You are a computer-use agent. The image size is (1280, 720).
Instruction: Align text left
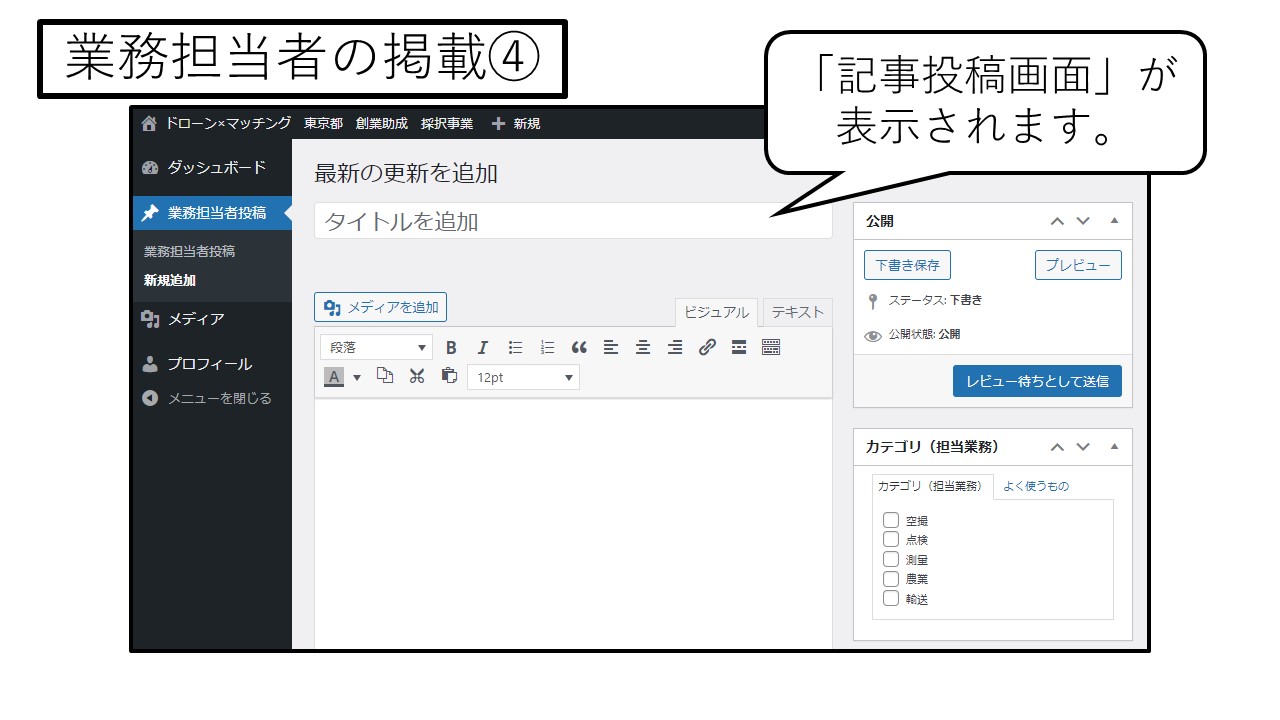[611, 347]
